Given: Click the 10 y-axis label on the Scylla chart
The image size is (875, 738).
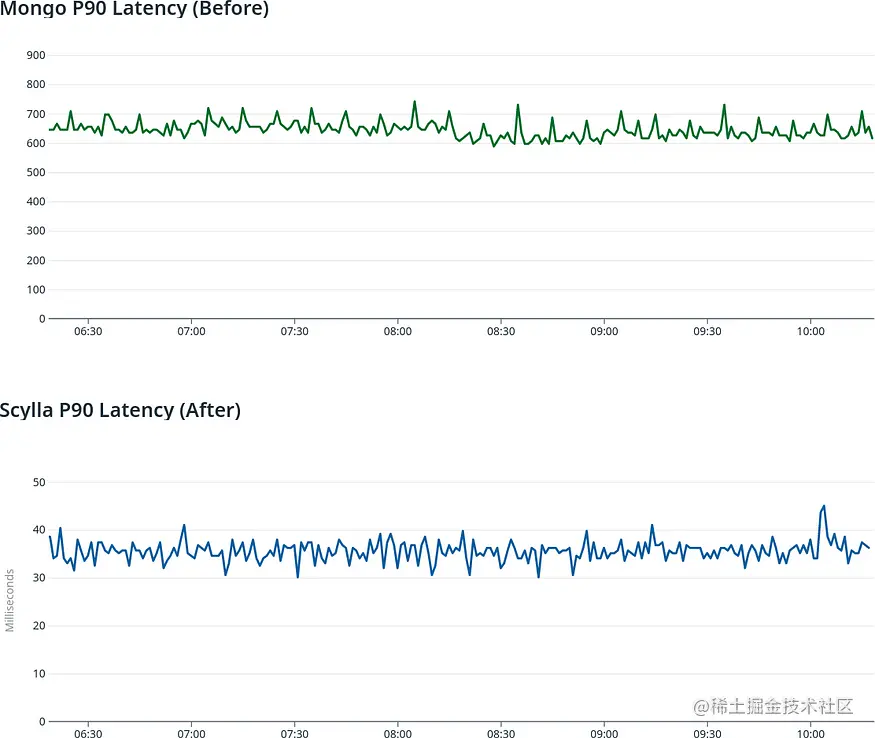Looking at the screenshot, I should (39, 673).
